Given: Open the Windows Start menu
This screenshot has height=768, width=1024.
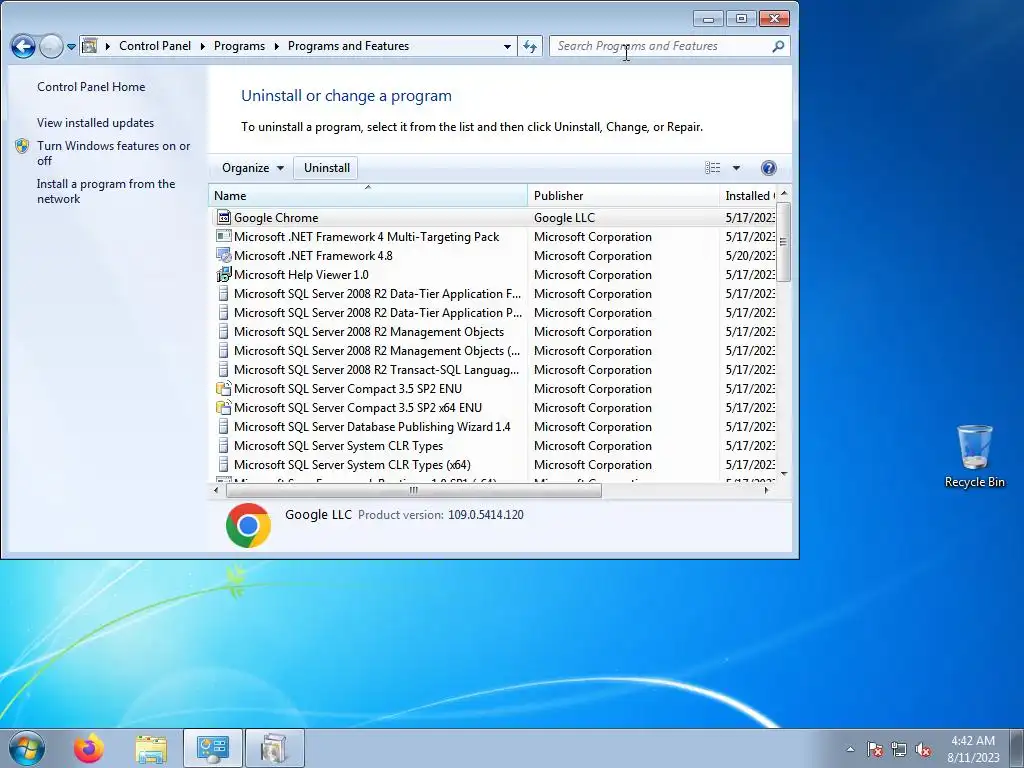Looking at the screenshot, I should (x=27, y=748).
